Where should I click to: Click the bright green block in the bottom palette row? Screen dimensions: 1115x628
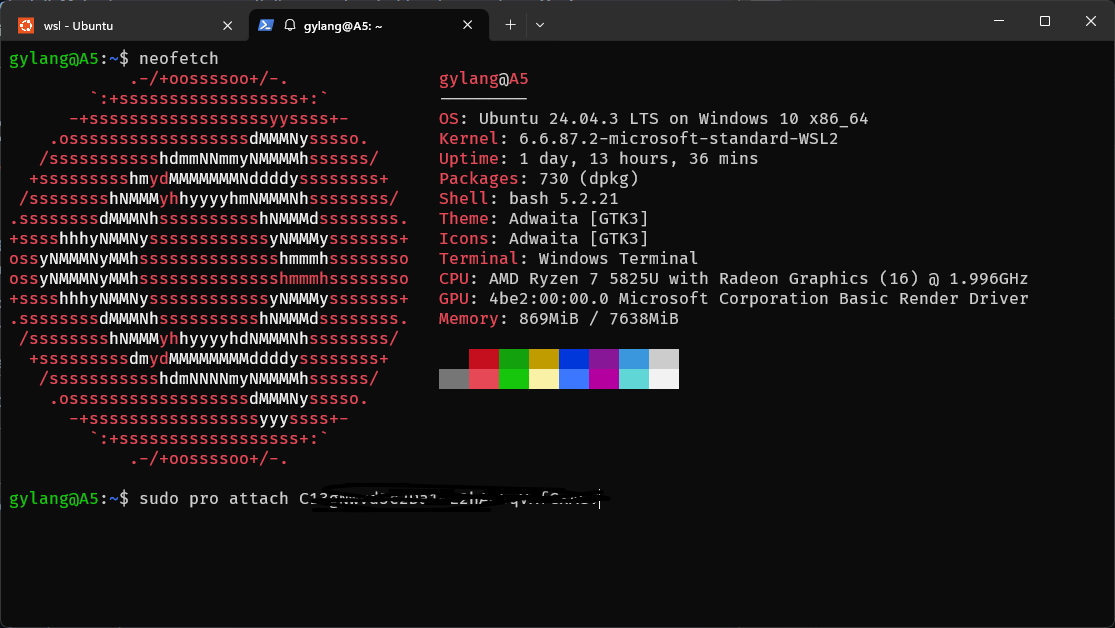point(514,379)
